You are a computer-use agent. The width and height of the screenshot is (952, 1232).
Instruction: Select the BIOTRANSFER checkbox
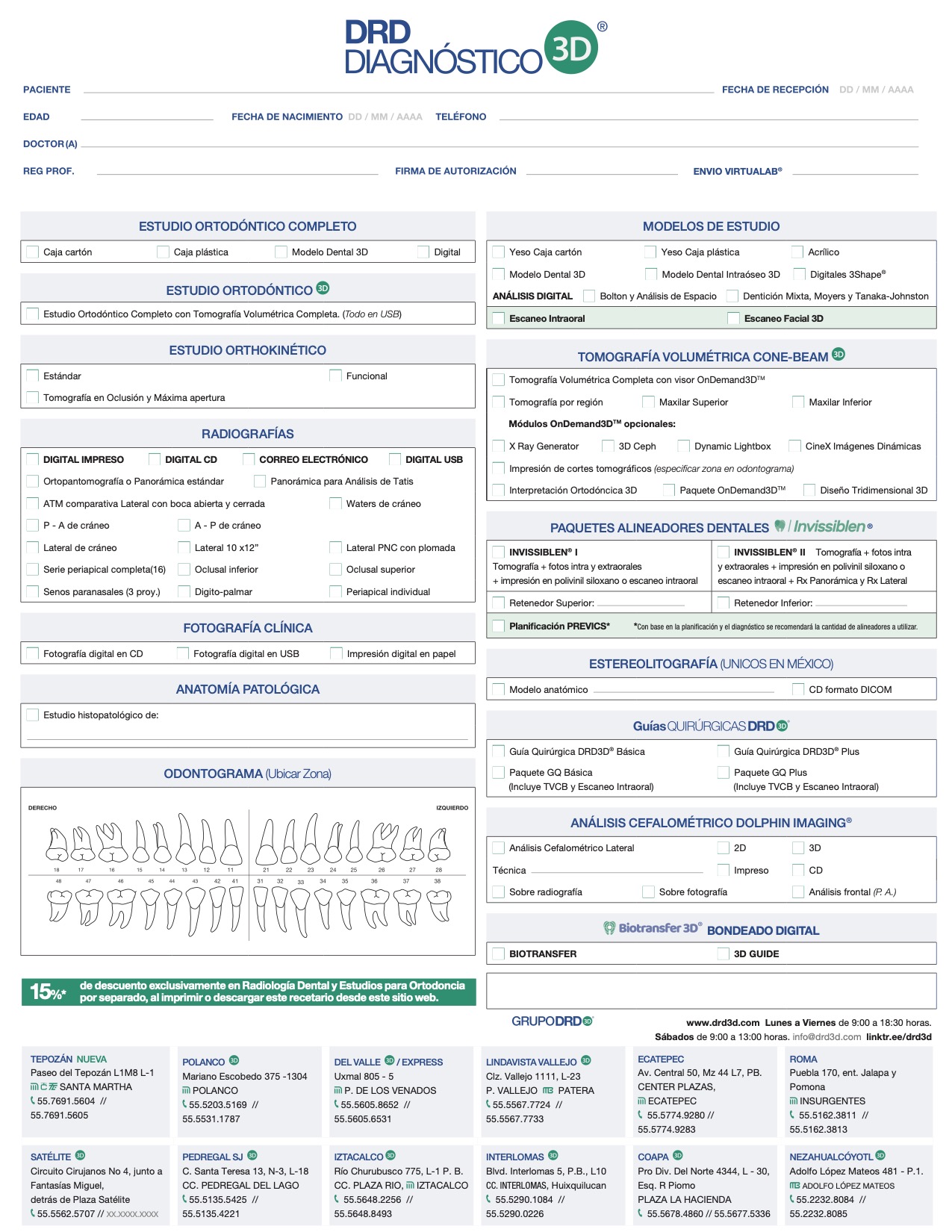[x=499, y=954]
